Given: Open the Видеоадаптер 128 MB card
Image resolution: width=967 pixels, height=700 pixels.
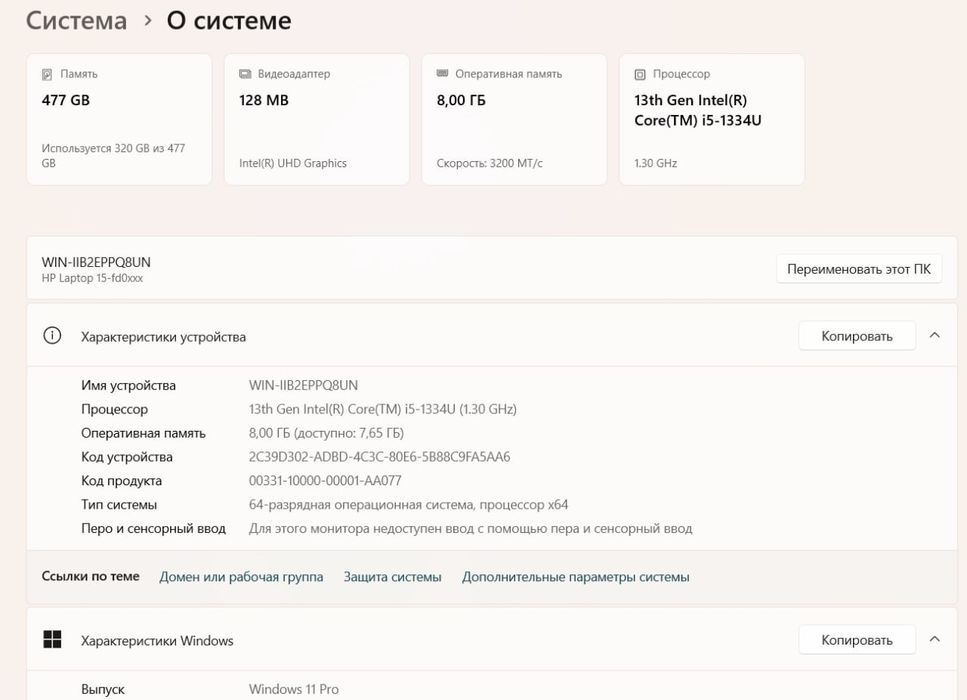Looking at the screenshot, I should (317, 119).
